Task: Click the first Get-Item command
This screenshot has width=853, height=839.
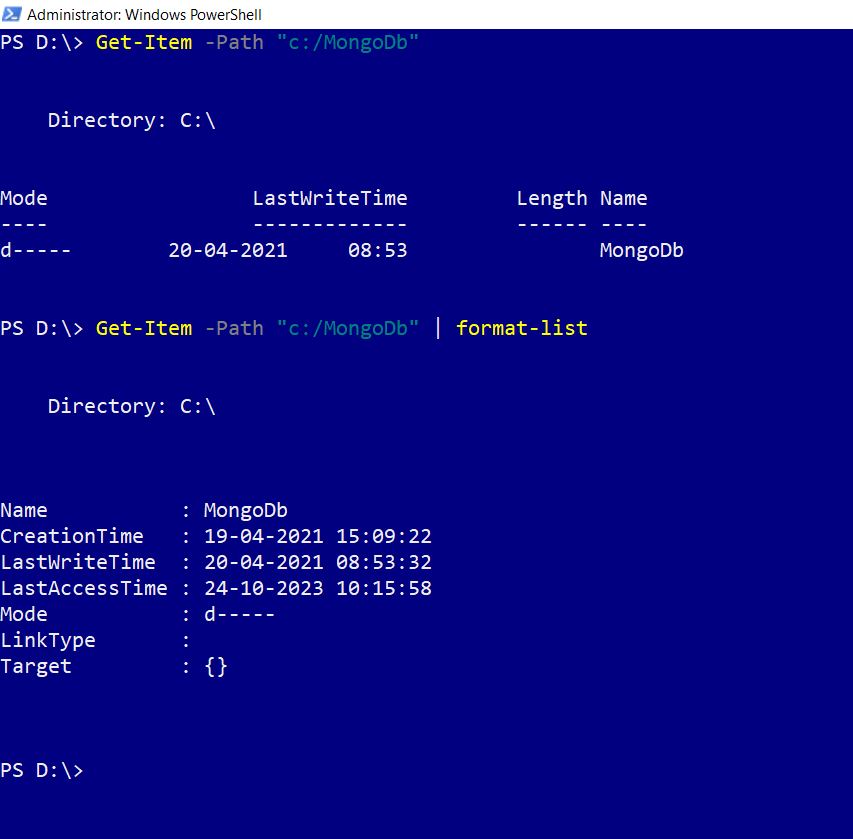Action: (x=143, y=42)
